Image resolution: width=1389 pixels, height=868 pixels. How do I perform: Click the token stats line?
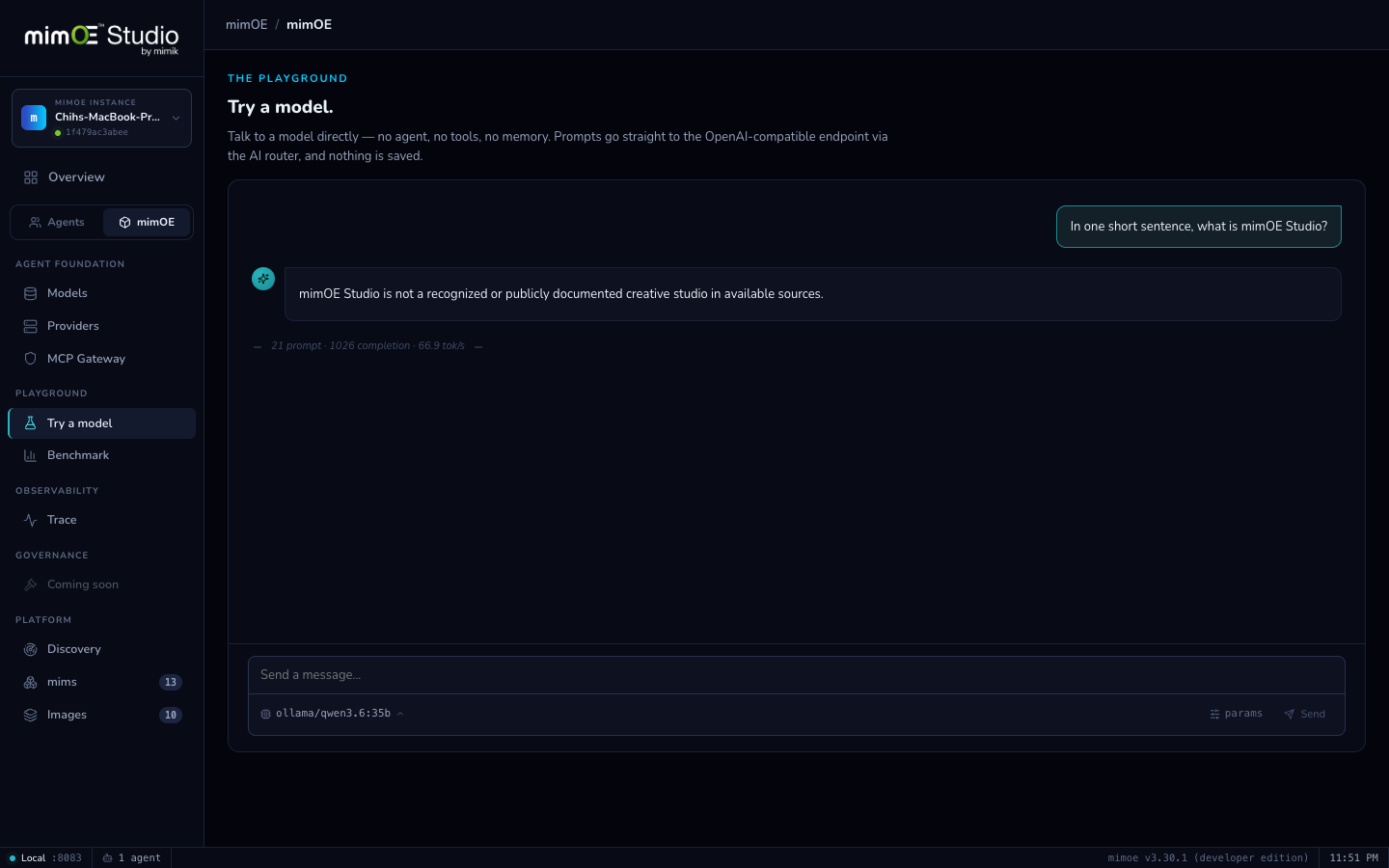click(x=368, y=345)
